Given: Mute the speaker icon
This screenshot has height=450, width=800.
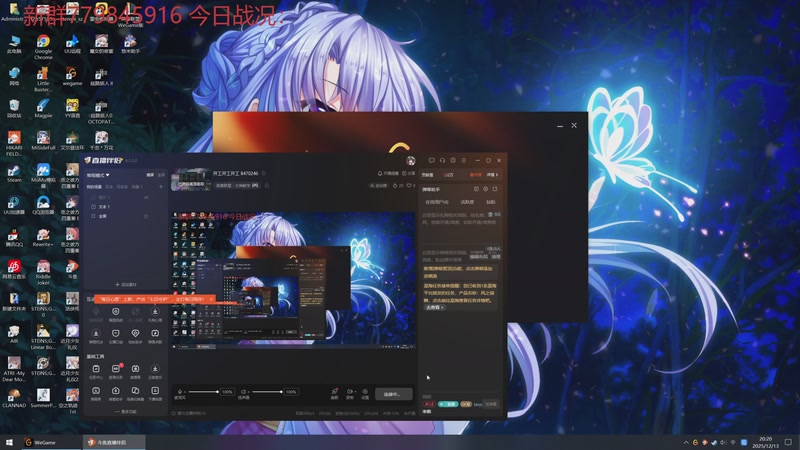Looking at the screenshot, I should [x=243, y=392].
